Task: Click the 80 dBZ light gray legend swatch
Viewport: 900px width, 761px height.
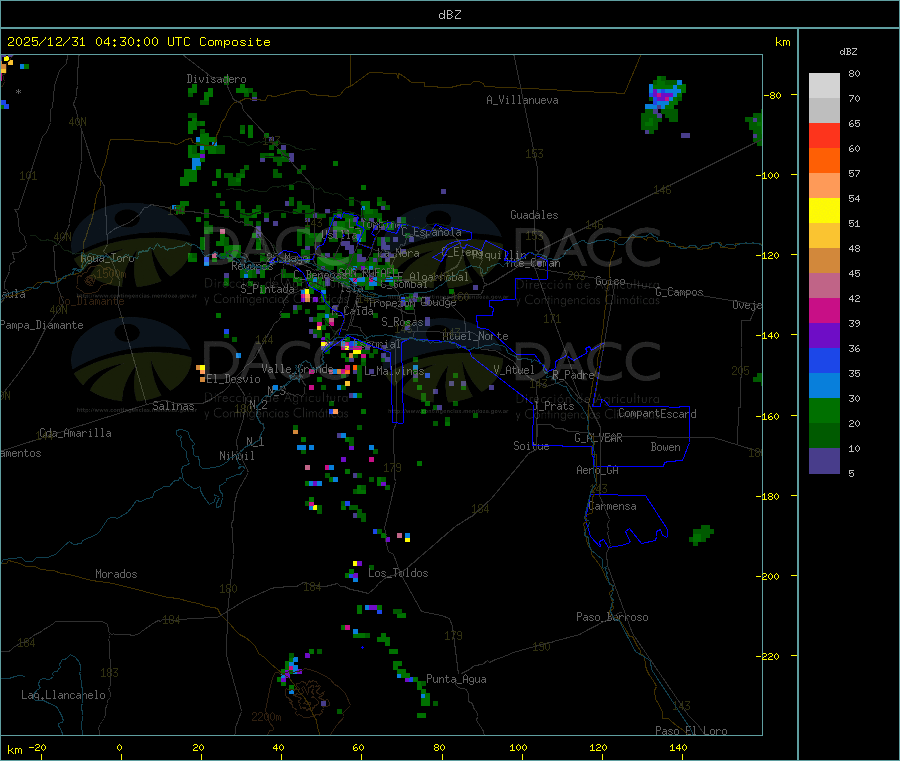Action: [x=824, y=86]
